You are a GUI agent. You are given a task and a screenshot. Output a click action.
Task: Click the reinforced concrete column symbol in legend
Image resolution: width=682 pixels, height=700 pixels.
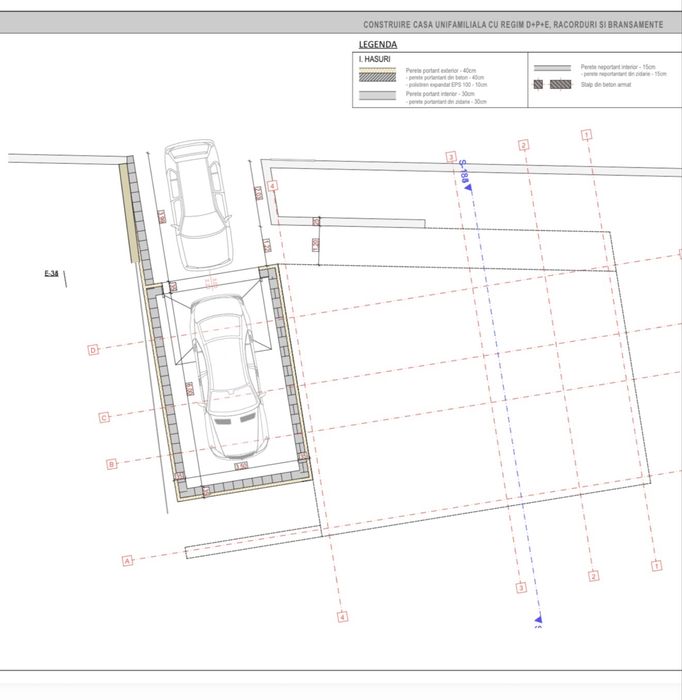tap(553, 84)
